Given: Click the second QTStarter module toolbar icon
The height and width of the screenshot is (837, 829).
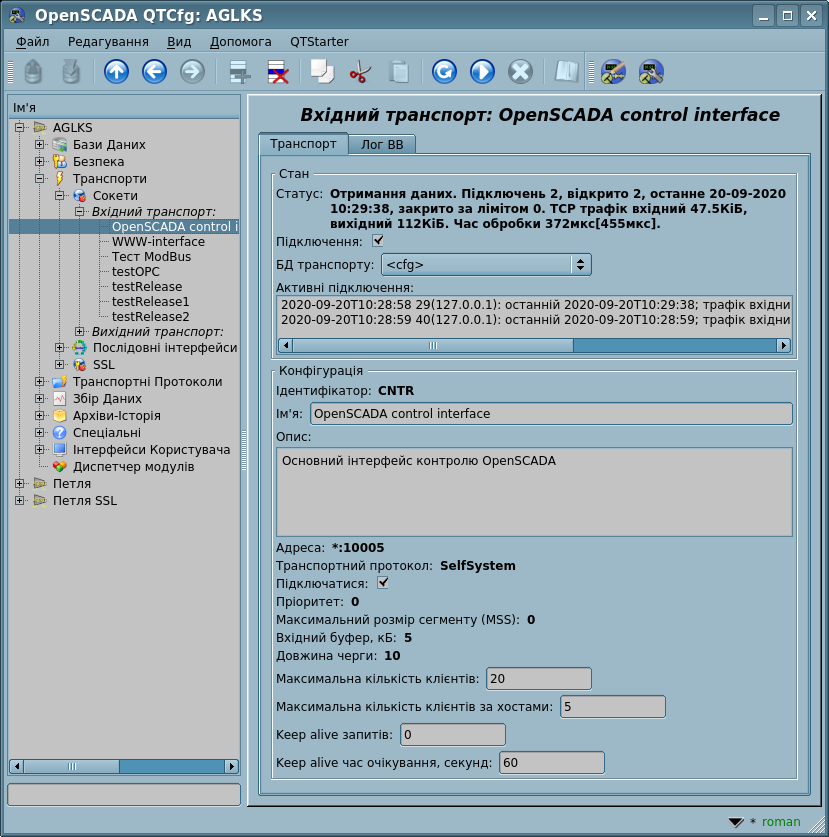Looking at the screenshot, I should pos(651,72).
